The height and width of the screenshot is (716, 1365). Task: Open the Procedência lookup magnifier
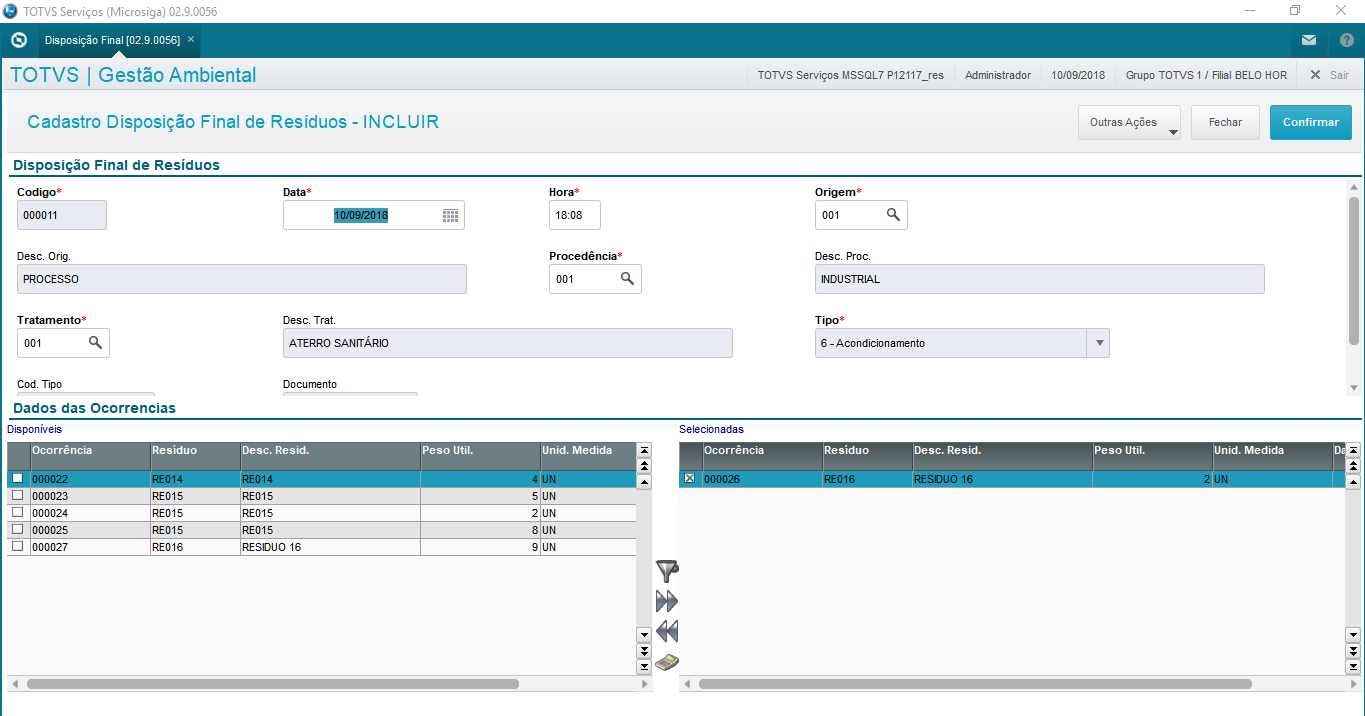coord(627,279)
